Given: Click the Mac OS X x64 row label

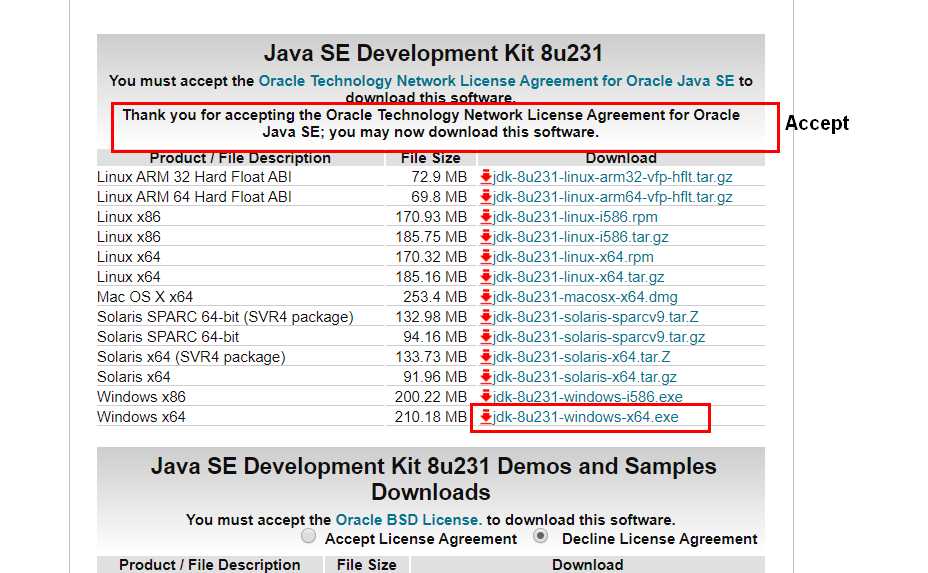Looking at the screenshot, I should (x=145, y=297).
